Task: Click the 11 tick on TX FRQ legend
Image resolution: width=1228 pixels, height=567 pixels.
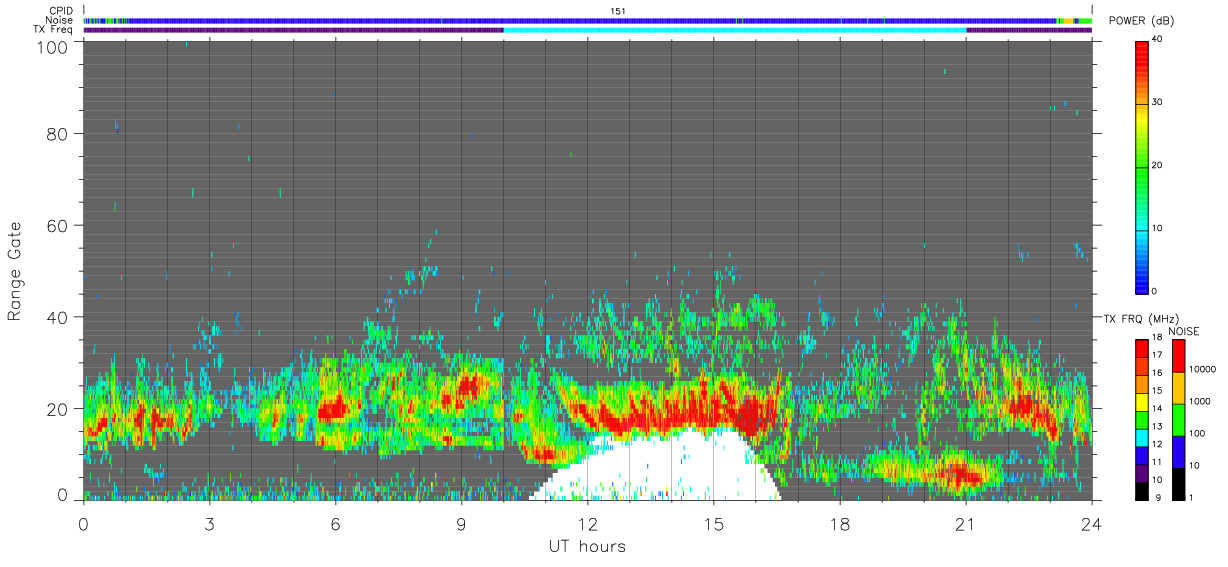Action: [x=1156, y=462]
